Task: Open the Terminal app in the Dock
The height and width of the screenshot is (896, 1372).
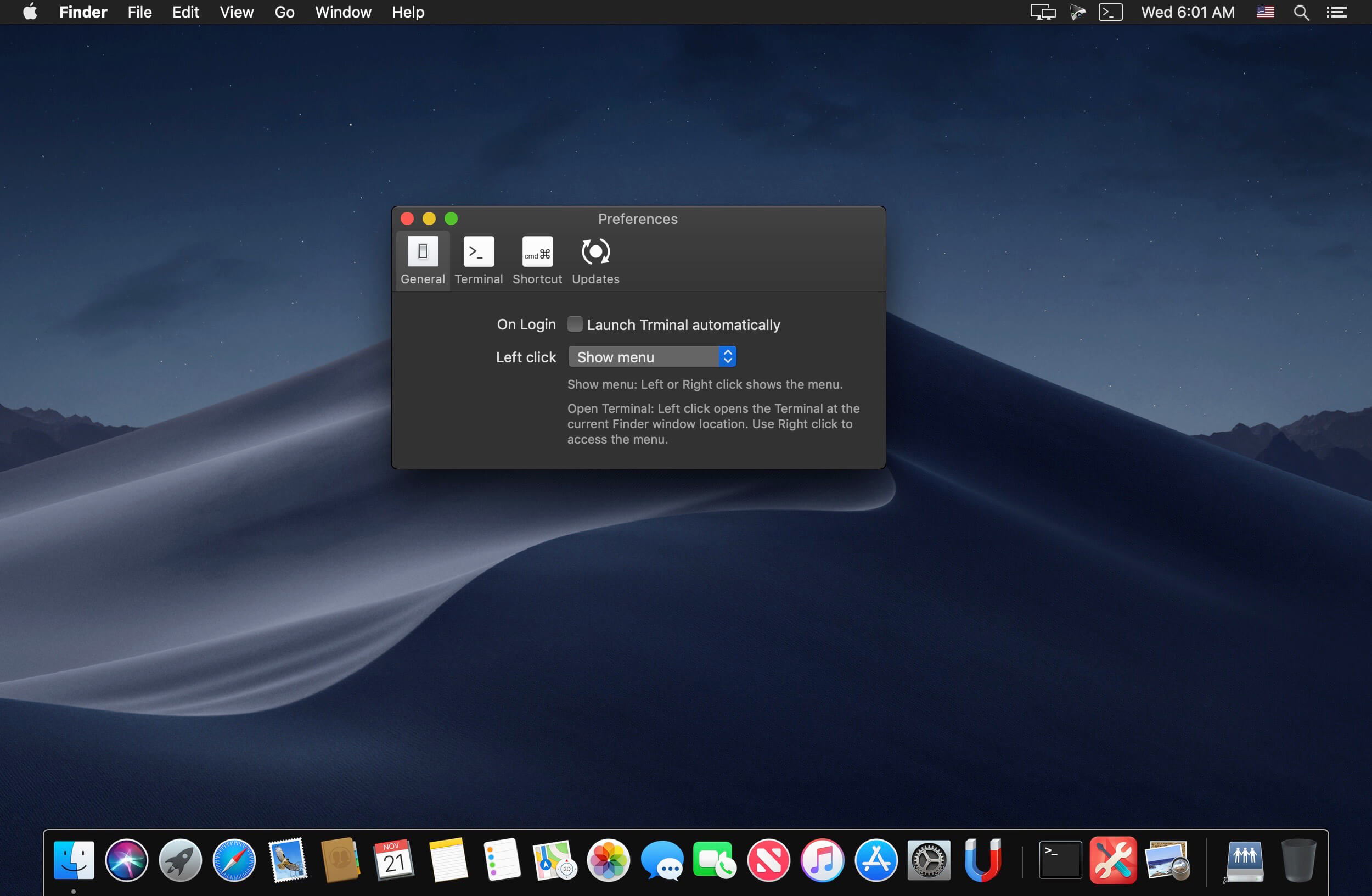Action: pyautogui.click(x=1060, y=860)
